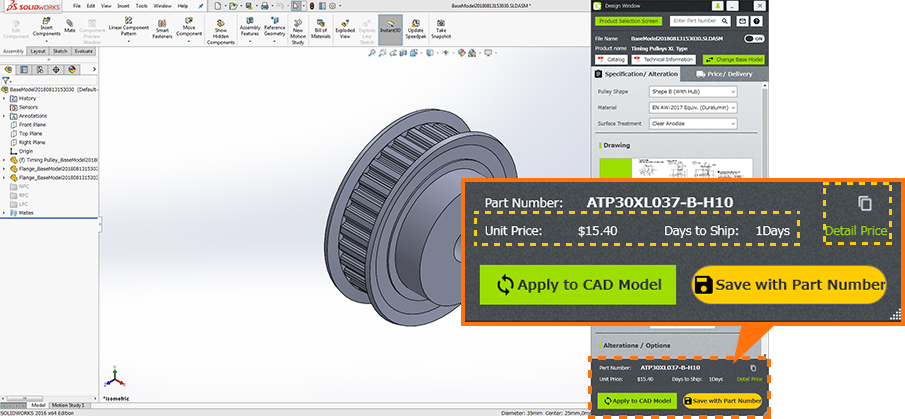Image resolution: width=905 pixels, height=419 pixels.
Task: Click the Exploded View tool
Action: click(345, 28)
